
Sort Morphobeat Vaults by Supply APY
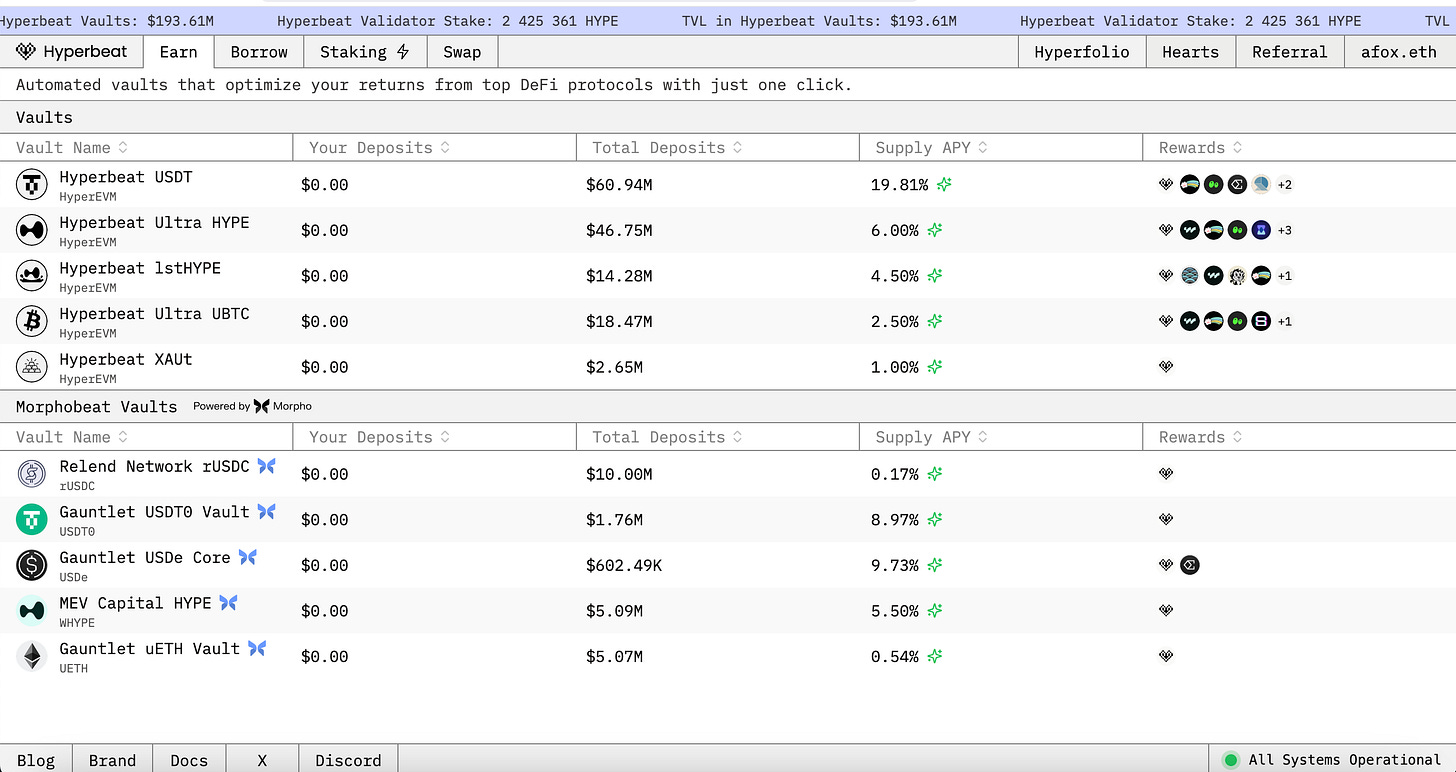tap(931, 437)
